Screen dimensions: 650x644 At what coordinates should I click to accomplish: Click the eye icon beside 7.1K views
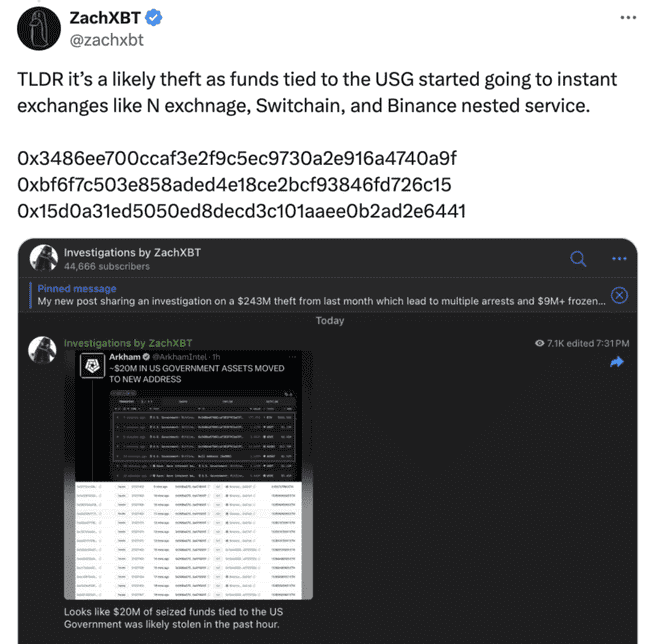(x=540, y=343)
